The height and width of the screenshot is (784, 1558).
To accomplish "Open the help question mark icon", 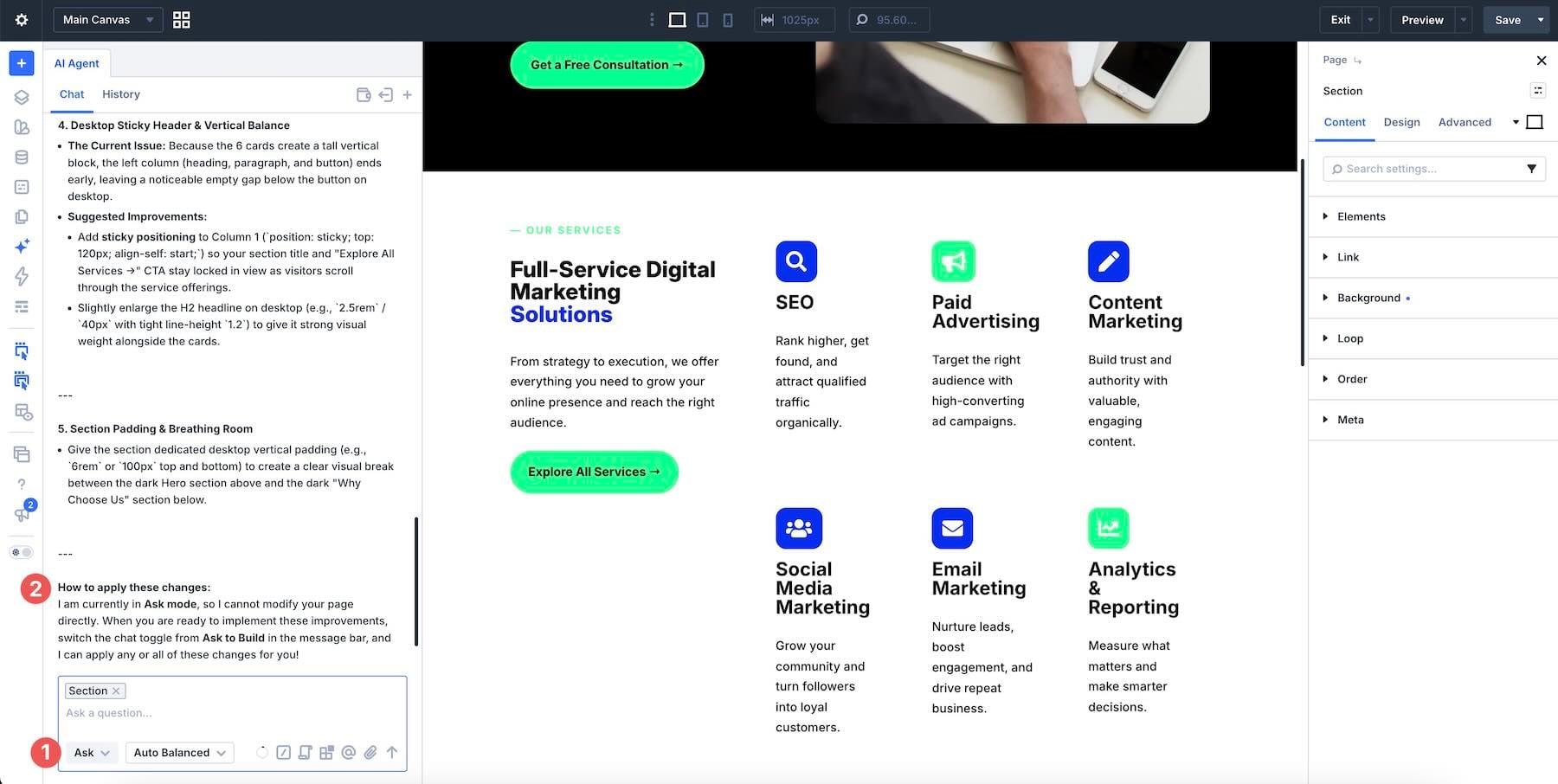I will 22,485.
